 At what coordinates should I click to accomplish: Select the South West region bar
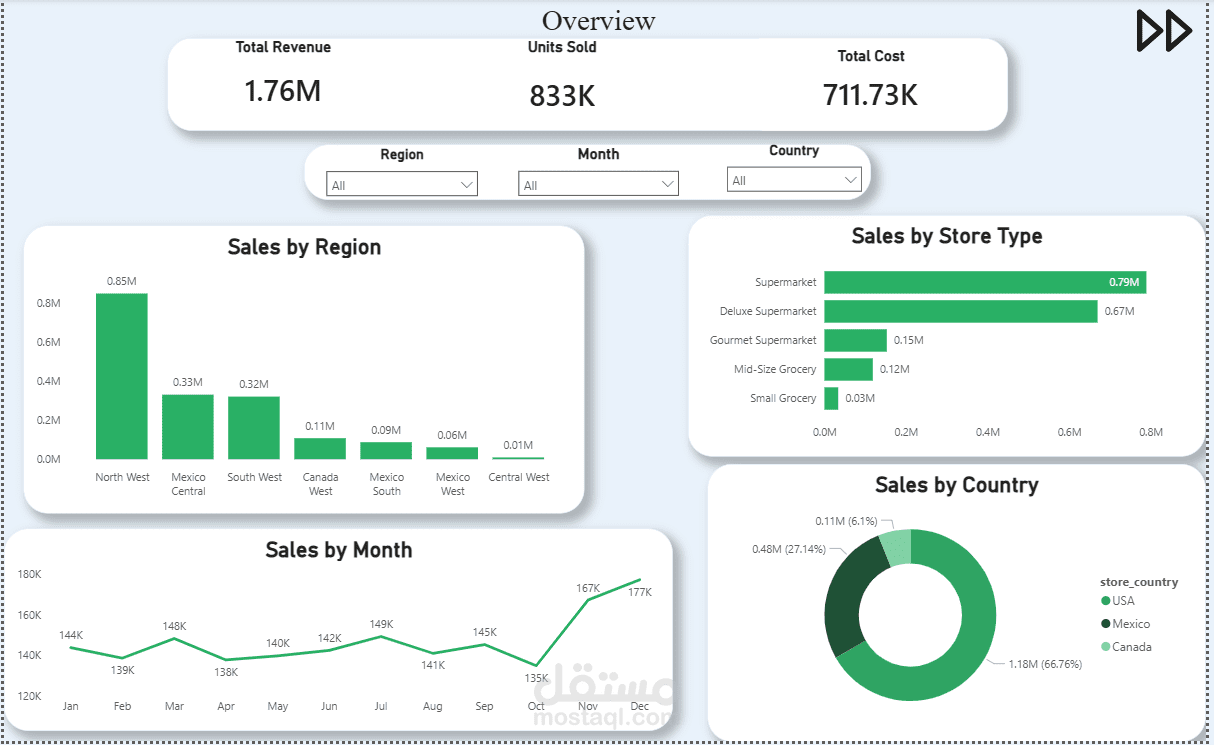254,428
